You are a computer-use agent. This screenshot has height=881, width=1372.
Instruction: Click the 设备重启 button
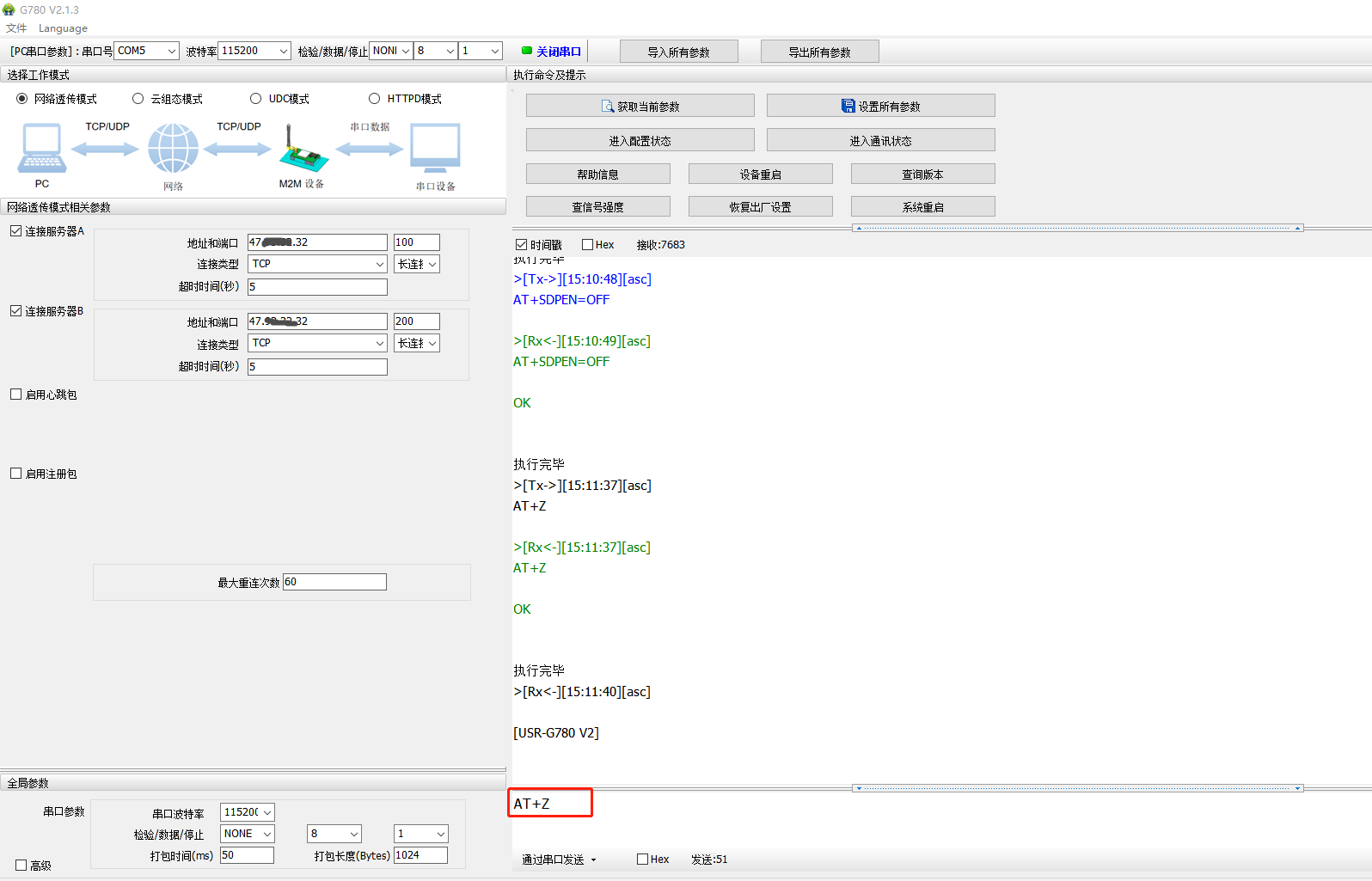[760, 174]
